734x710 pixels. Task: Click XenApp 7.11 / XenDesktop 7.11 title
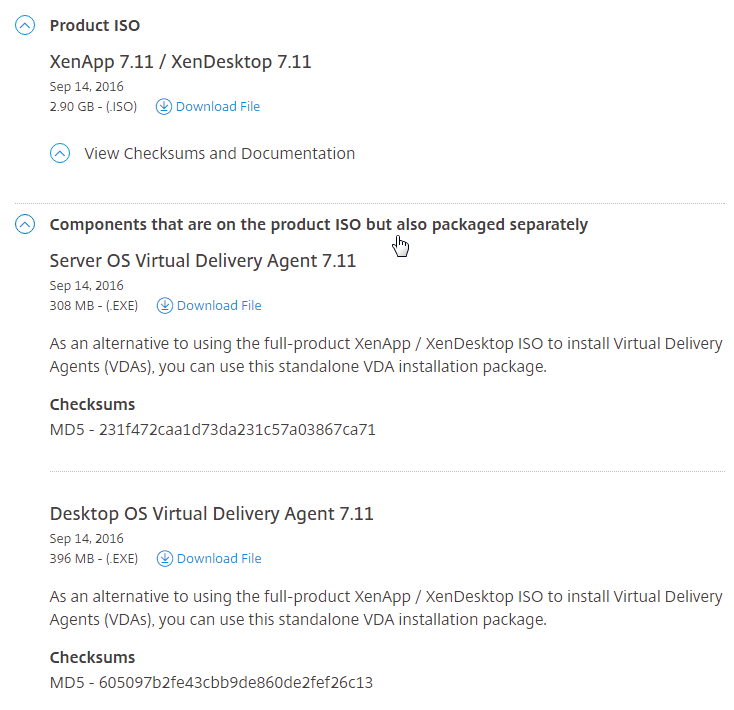click(180, 62)
